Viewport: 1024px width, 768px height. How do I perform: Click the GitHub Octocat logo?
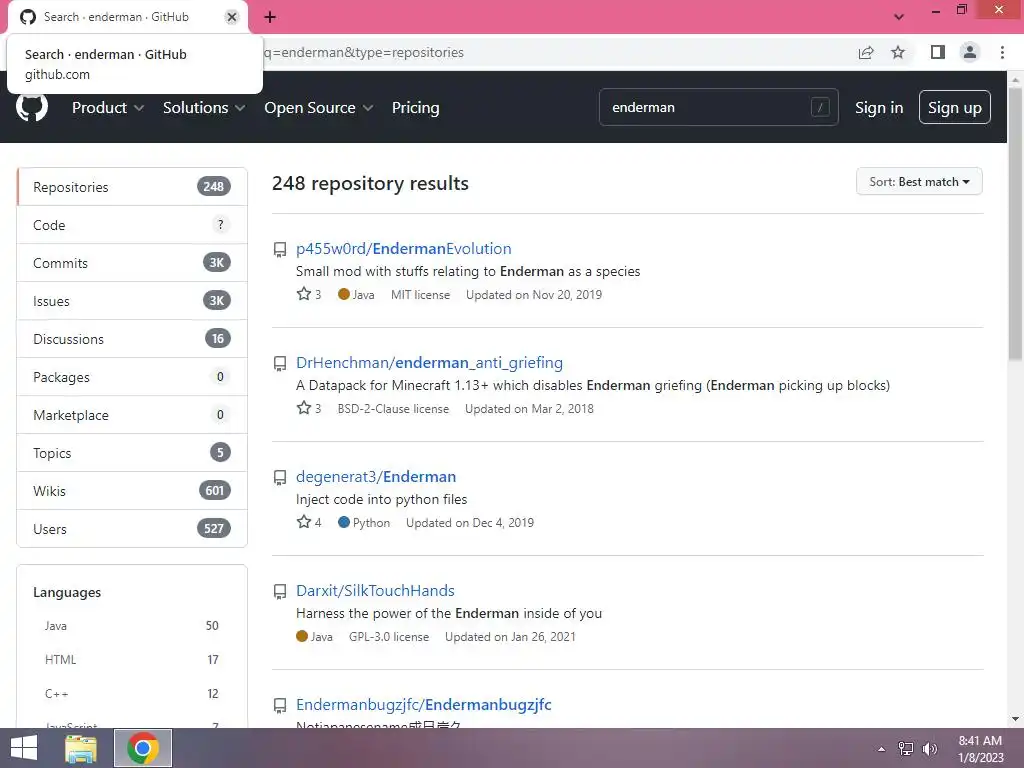[31, 106]
